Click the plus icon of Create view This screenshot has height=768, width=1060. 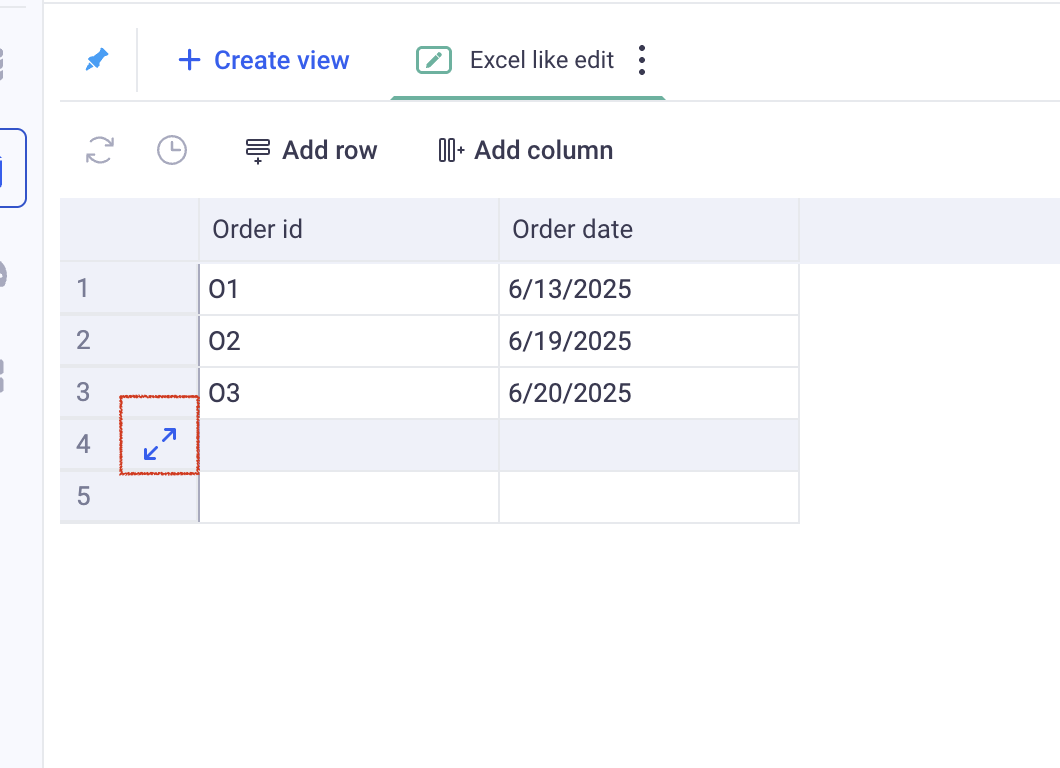[x=189, y=60]
